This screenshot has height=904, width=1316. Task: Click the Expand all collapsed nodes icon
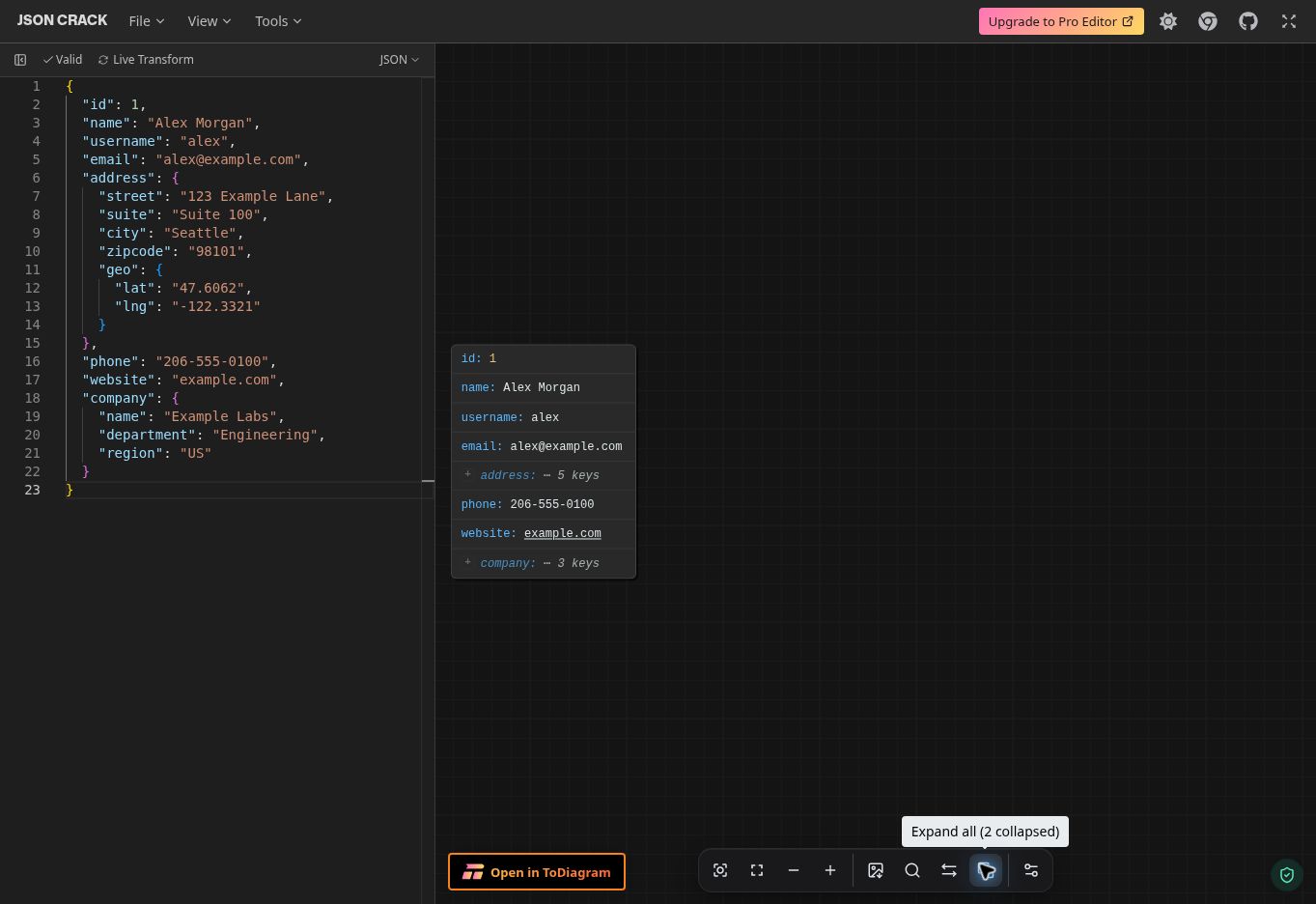coord(986,870)
